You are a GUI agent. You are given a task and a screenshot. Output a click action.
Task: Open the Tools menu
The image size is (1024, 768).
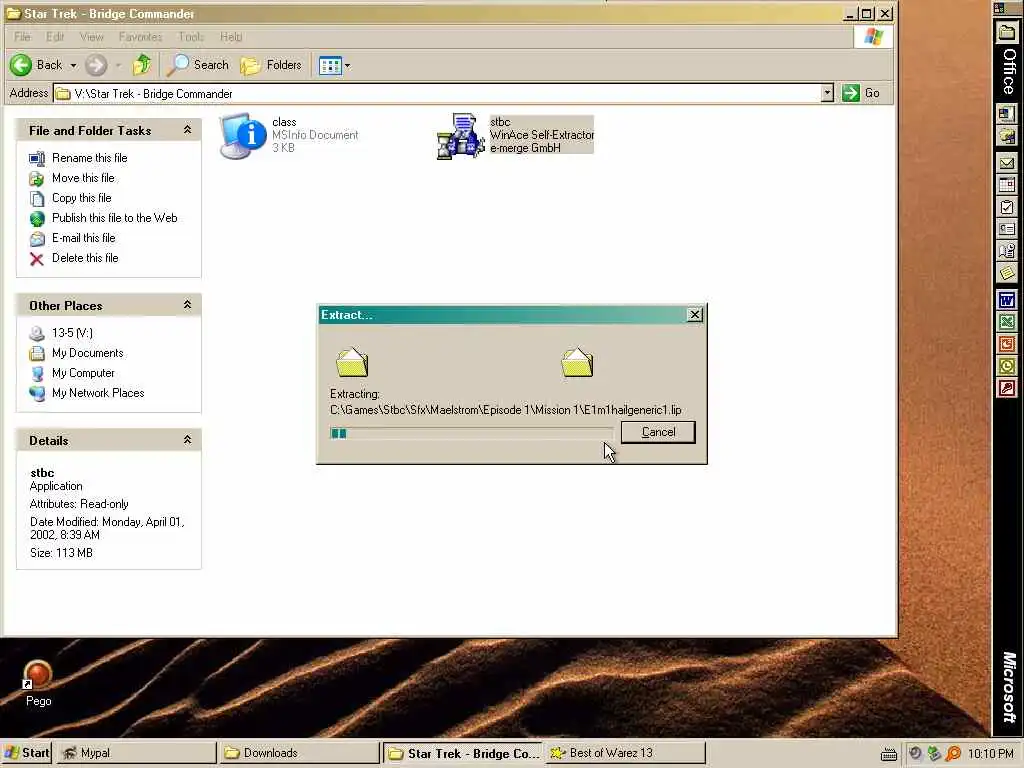click(191, 37)
